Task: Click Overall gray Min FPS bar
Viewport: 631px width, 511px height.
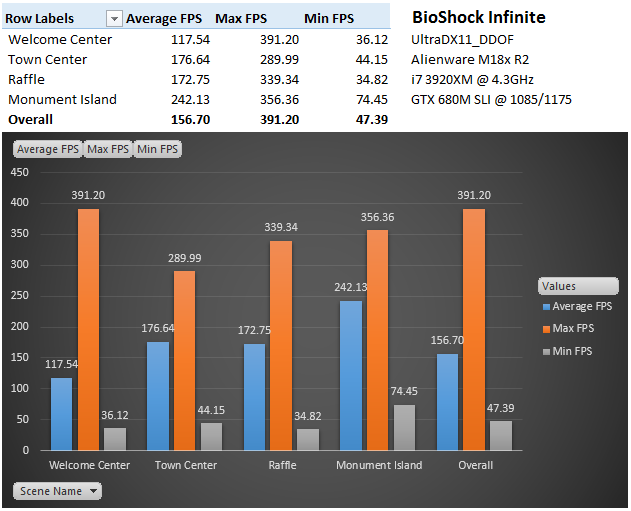Action: (x=501, y=435)
